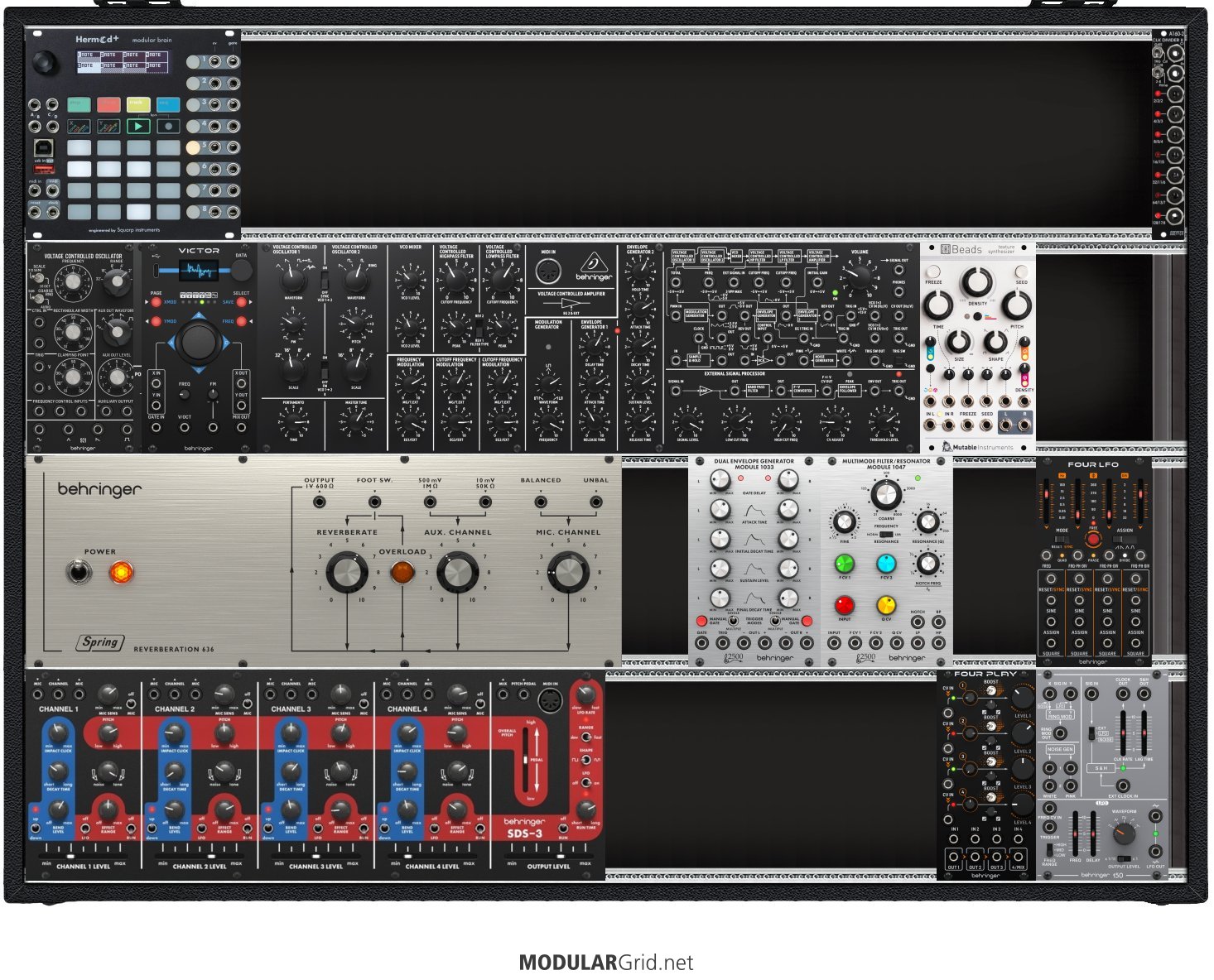
Task: Flip the VCO 1+2 SYNC switch
Action: (x=325, y=281)
